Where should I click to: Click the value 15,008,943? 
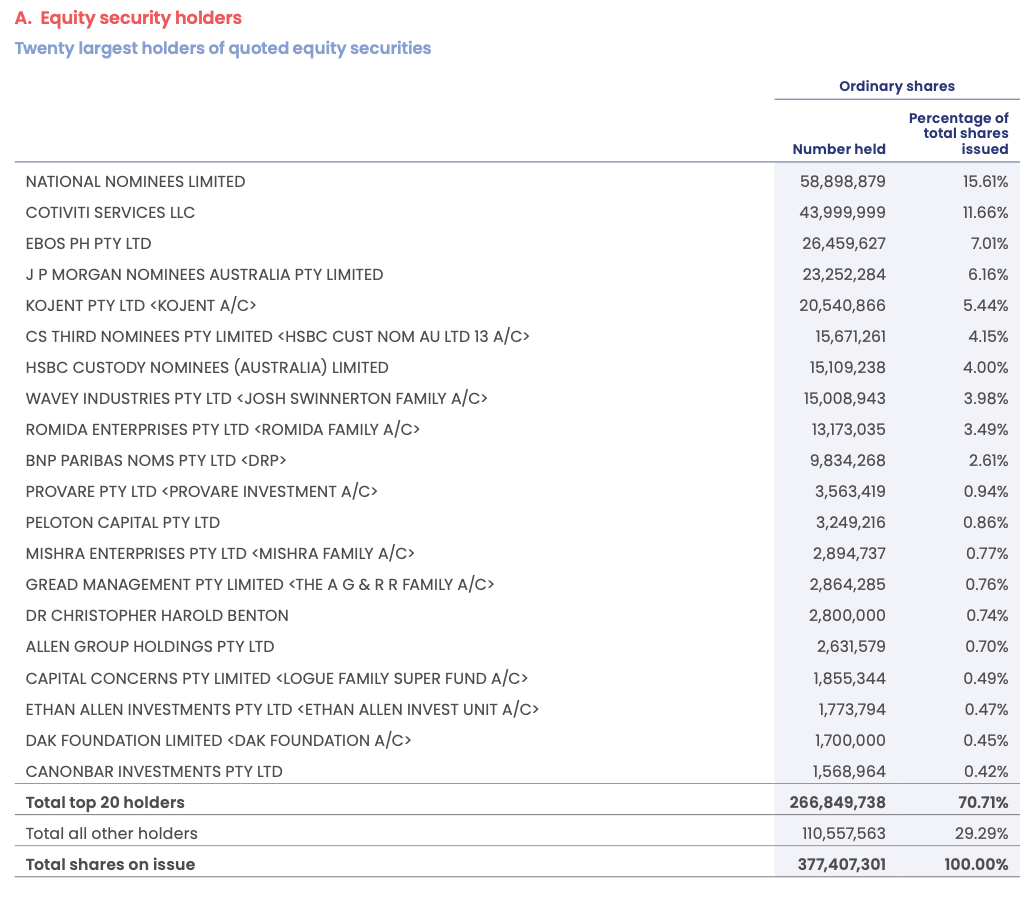pos(845,399)
